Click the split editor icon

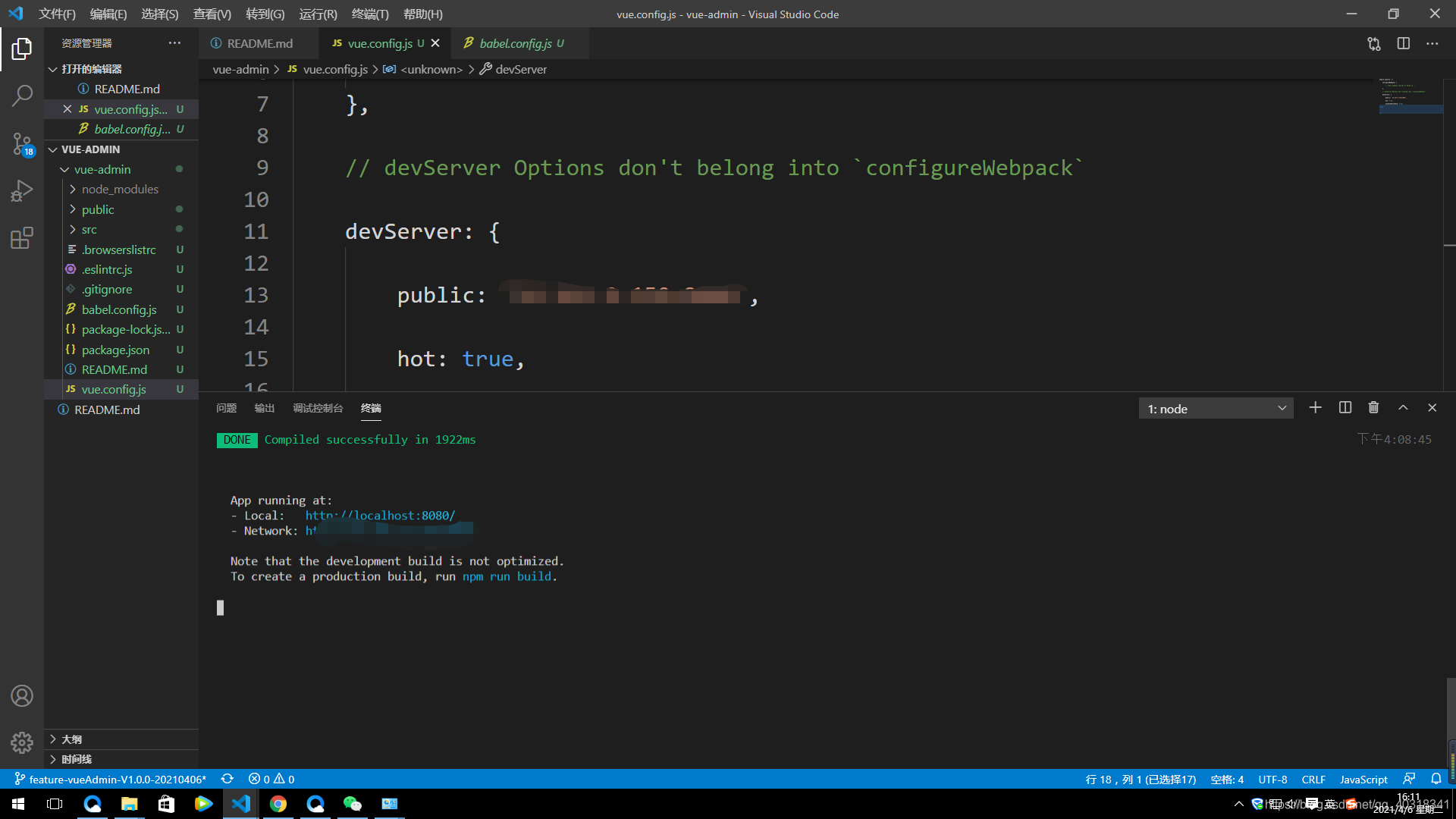point(1403,44)
